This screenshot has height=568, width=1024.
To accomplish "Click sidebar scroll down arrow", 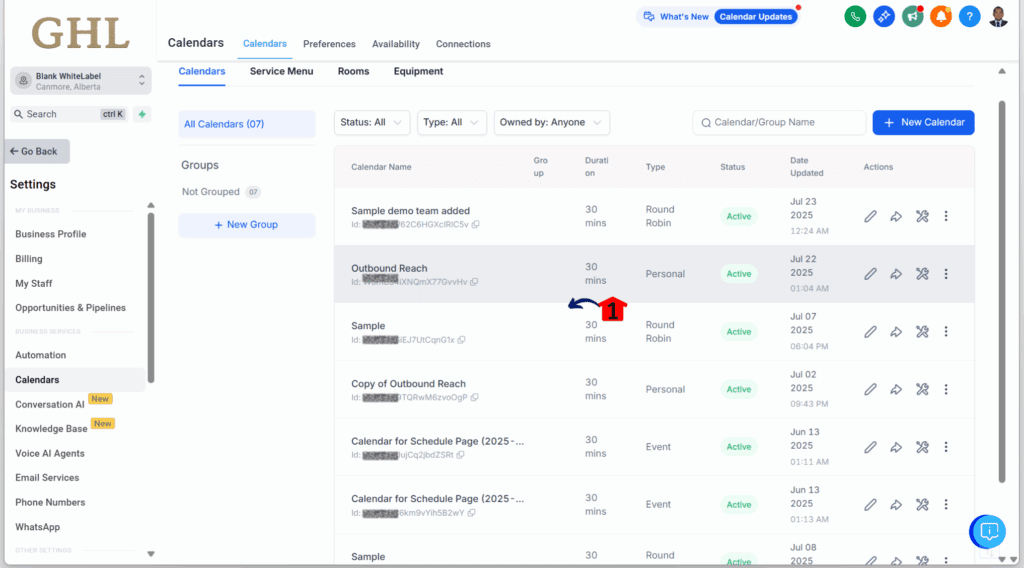I will click(151, 554).
